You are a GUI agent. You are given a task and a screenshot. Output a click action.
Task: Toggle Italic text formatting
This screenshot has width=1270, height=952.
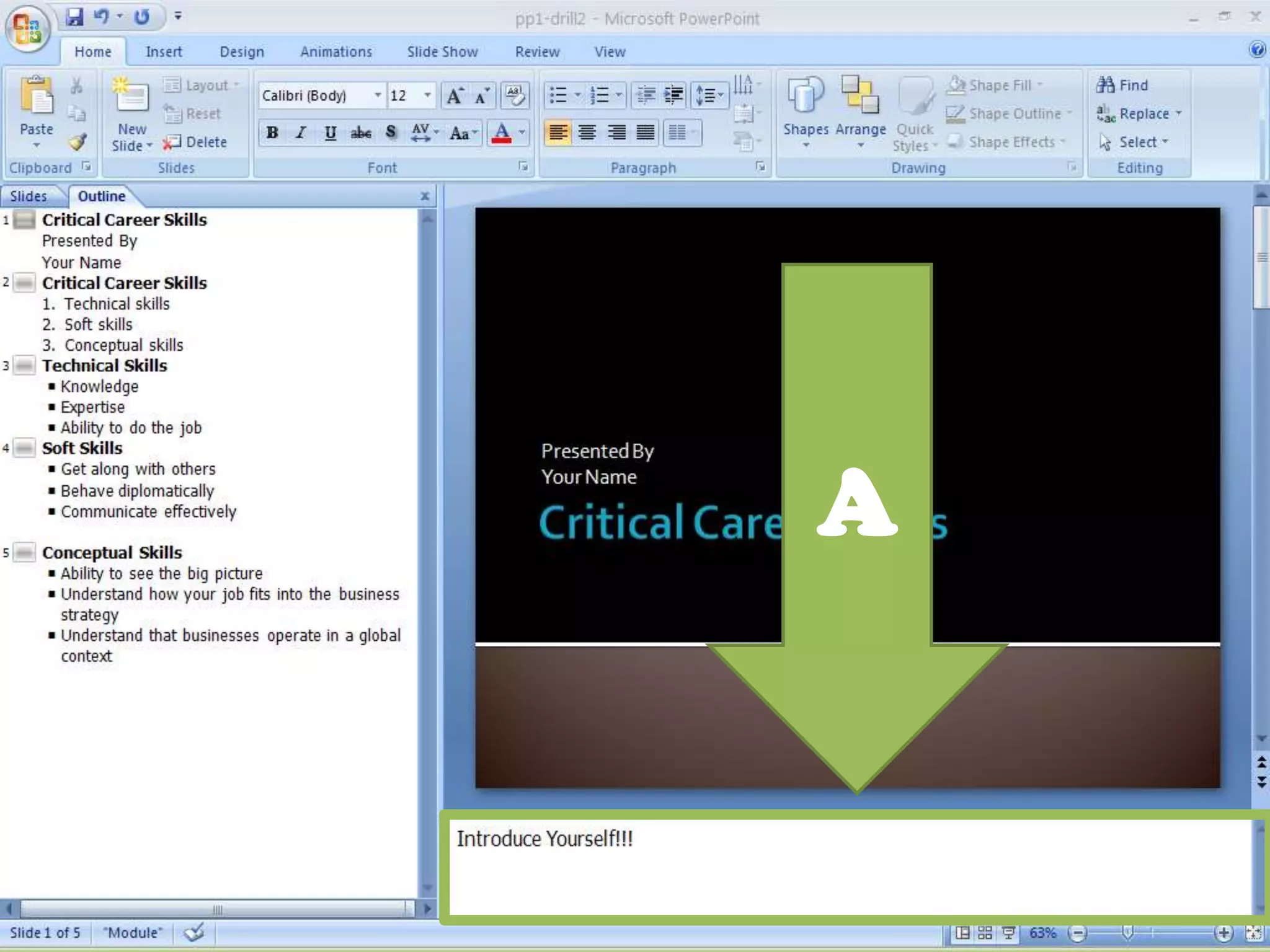click(301, 133)
